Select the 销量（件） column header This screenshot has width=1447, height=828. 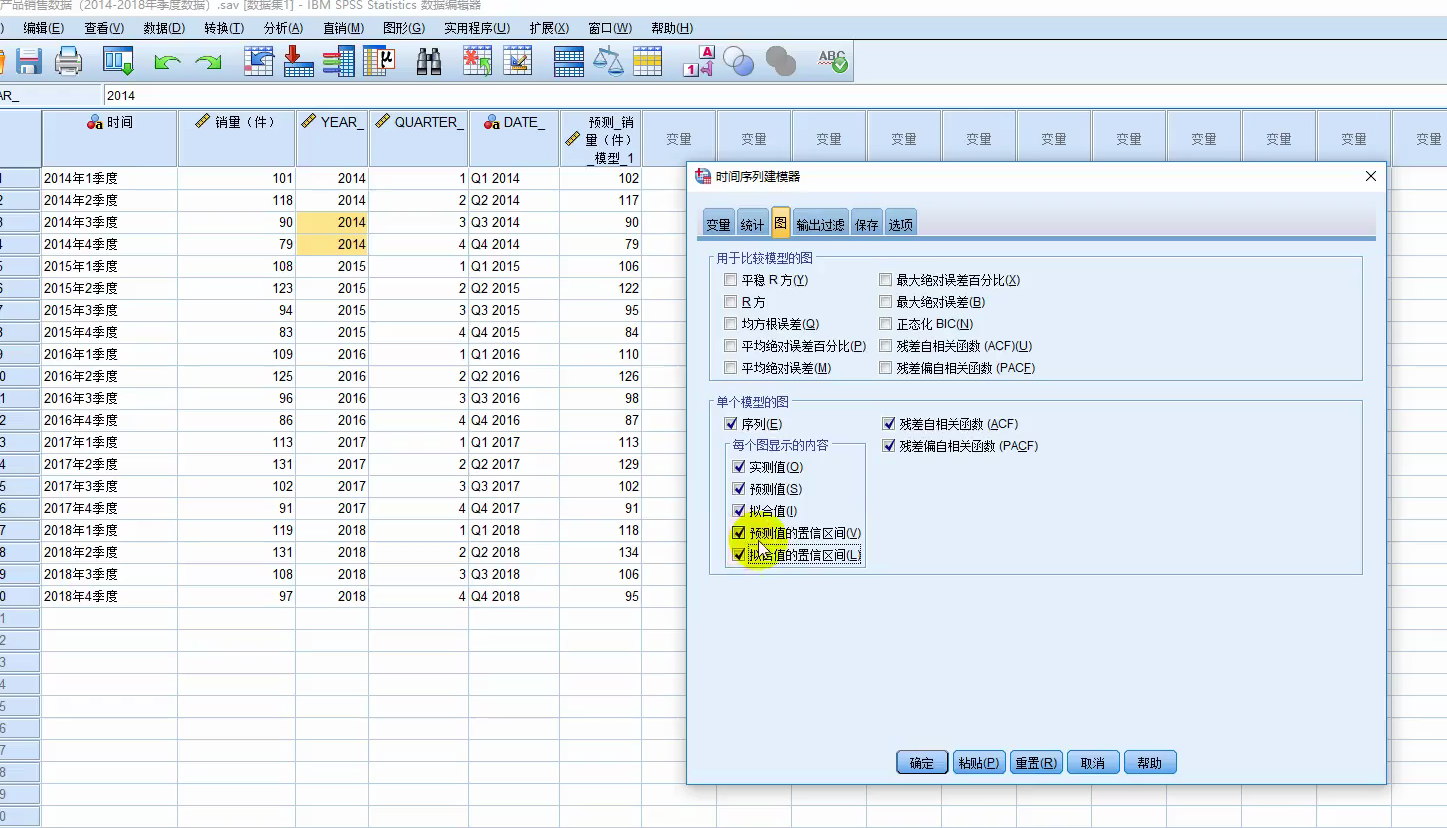coord(236,138)
